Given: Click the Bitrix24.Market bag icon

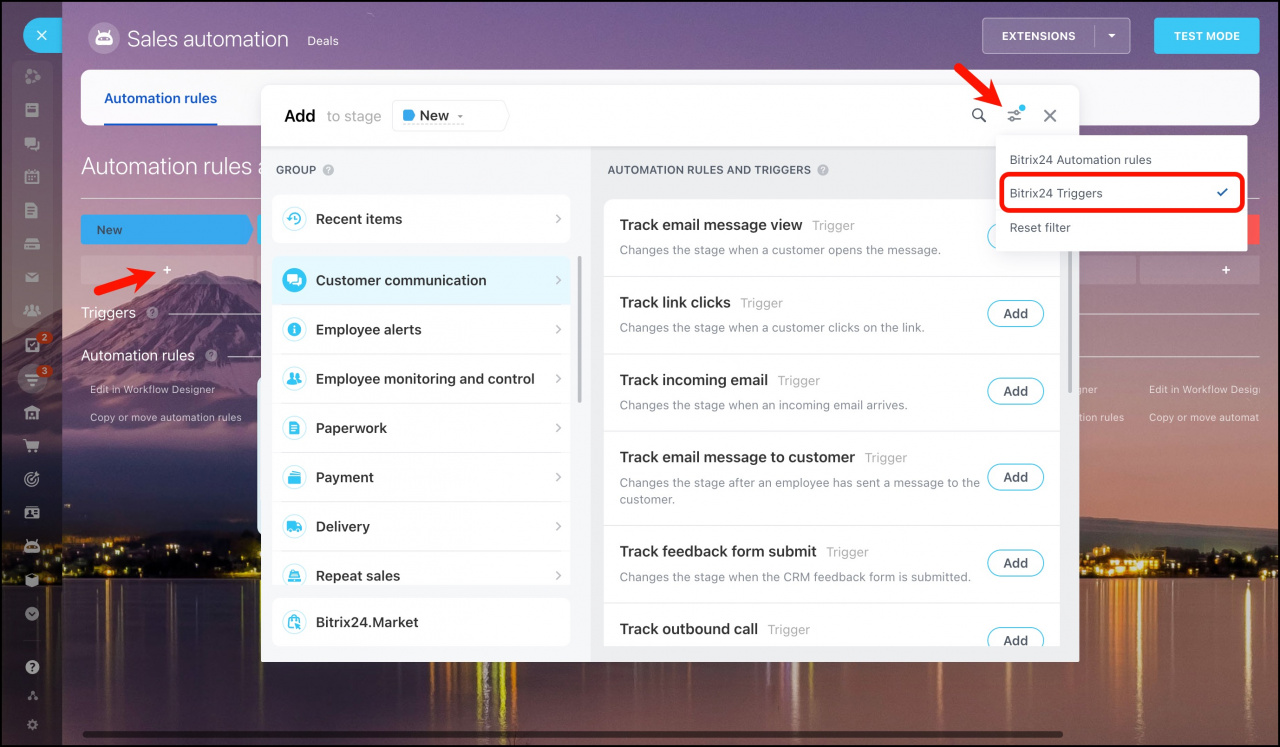Looking at the screenshot, I should (x=294, y=622).
